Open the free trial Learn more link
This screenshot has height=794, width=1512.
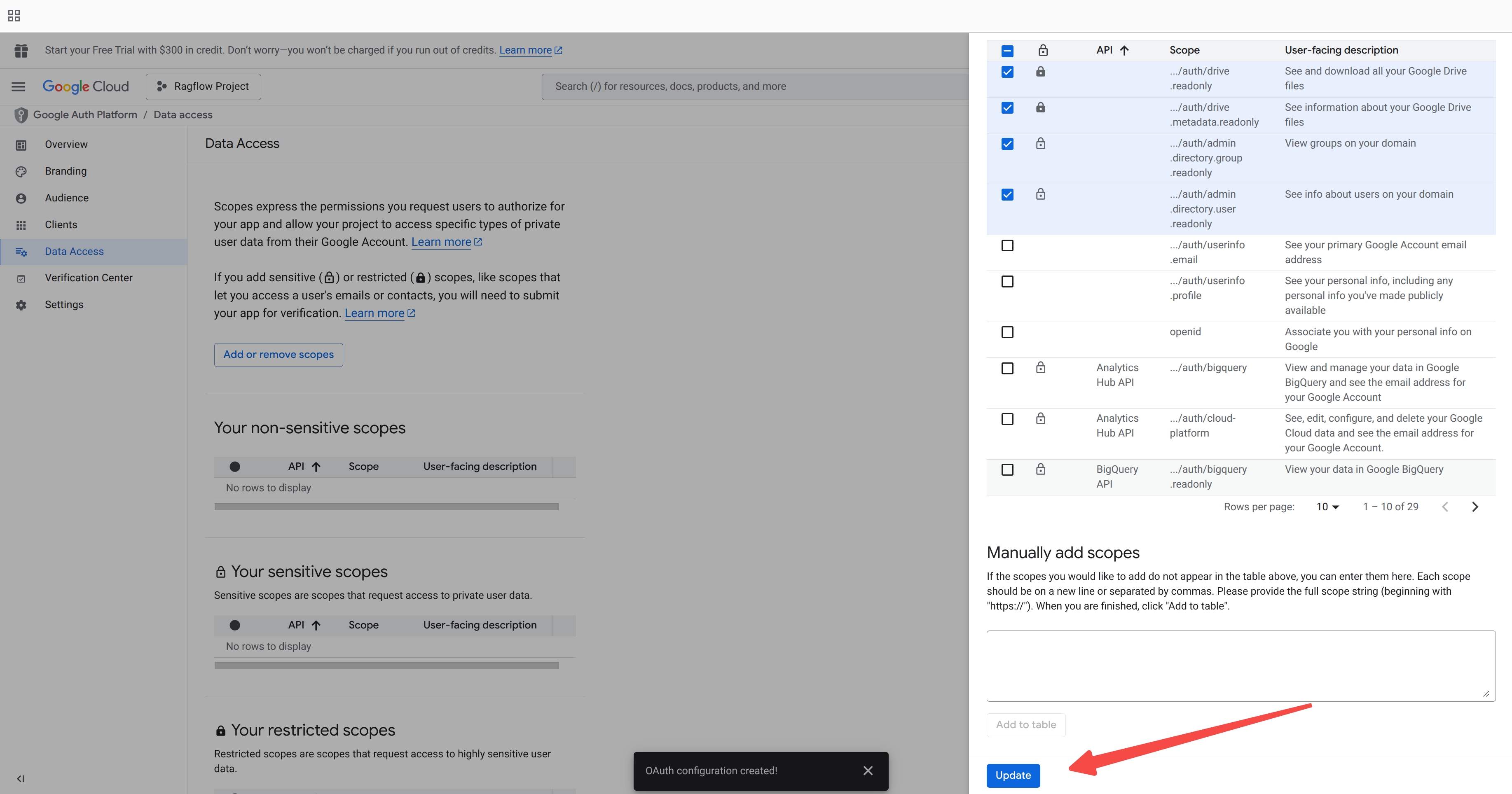point(531,51)
